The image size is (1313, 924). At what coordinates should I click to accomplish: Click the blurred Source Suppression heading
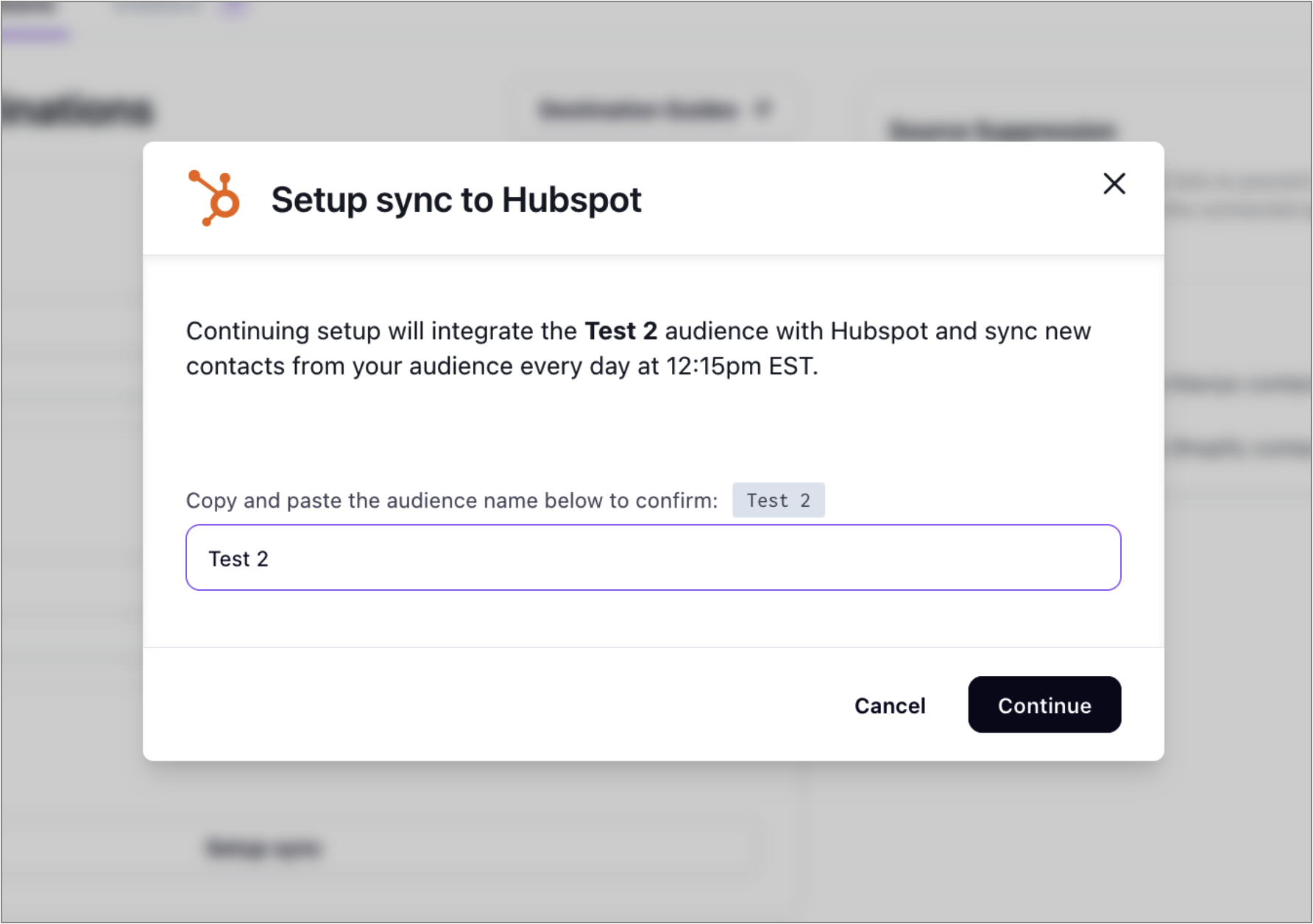tap(1001, 131)
